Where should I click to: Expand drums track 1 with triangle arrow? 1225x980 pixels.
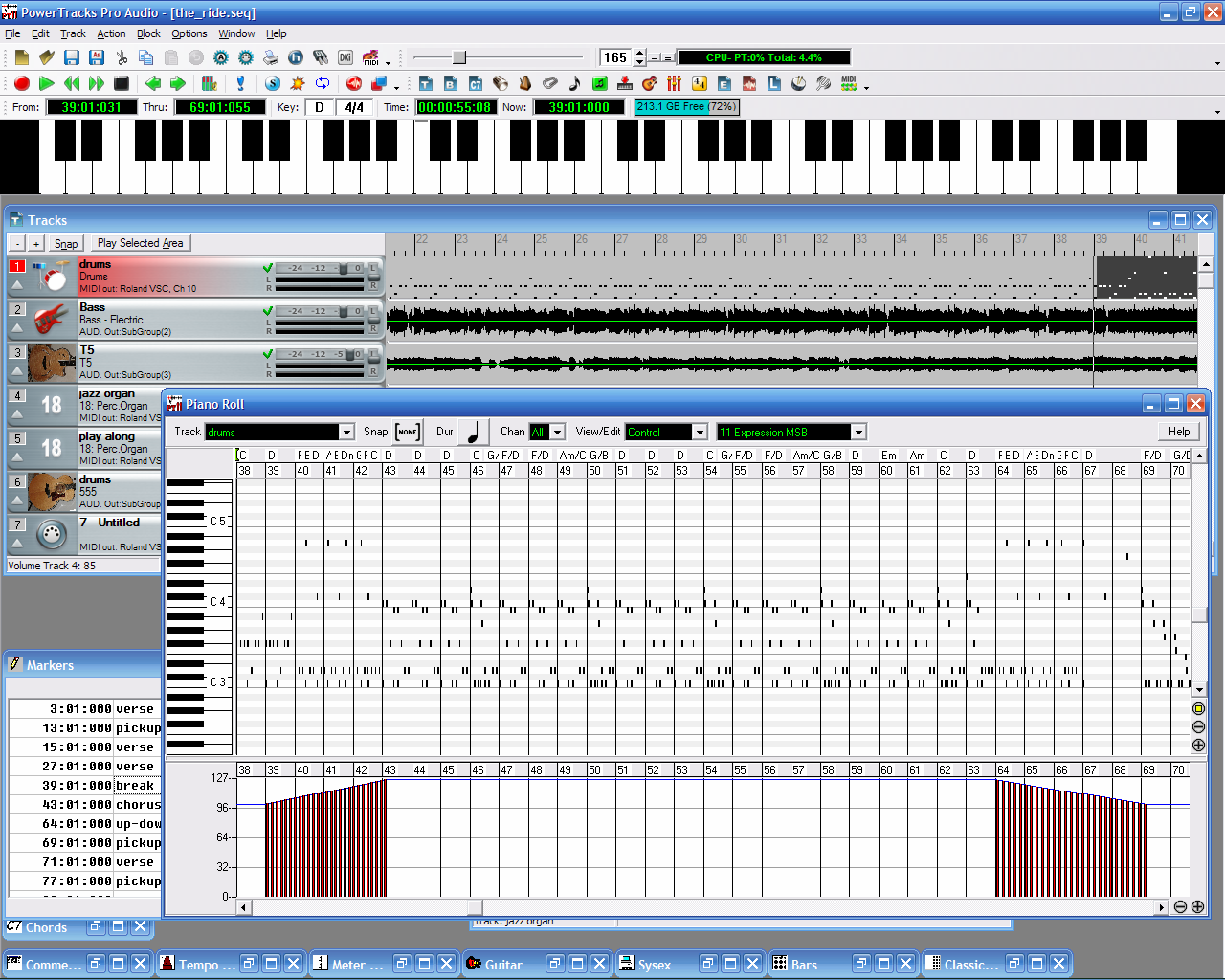click(17, 284)
